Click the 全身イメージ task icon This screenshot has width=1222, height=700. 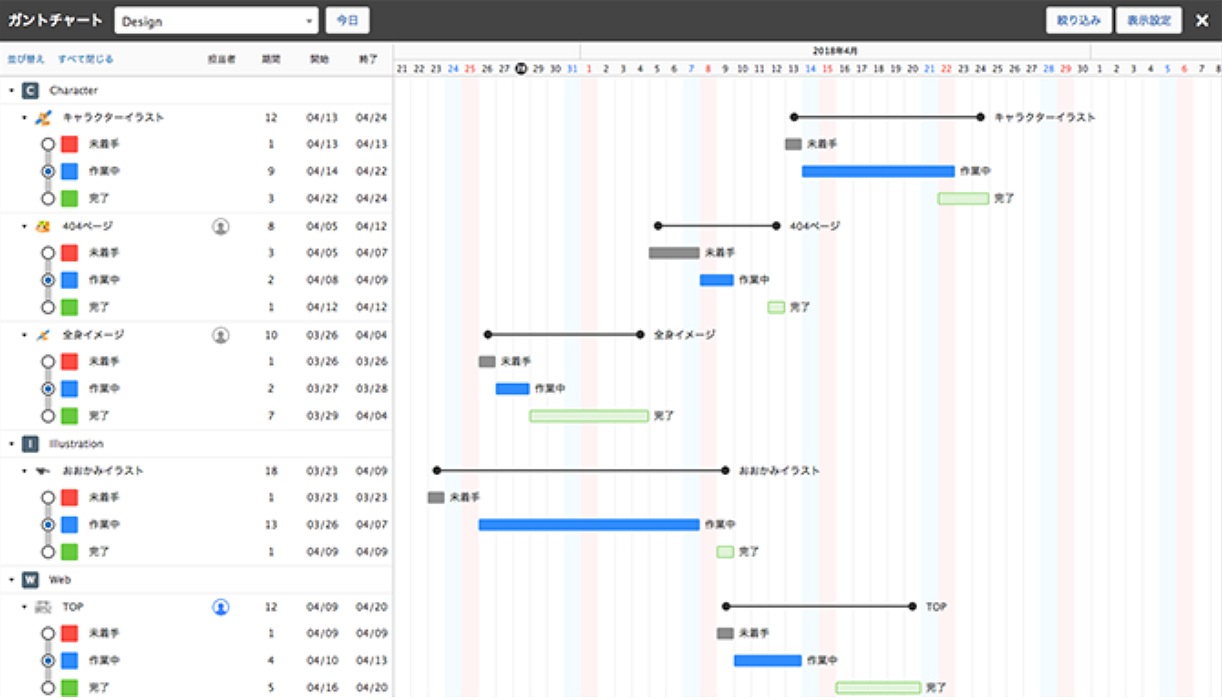[42, 335]
